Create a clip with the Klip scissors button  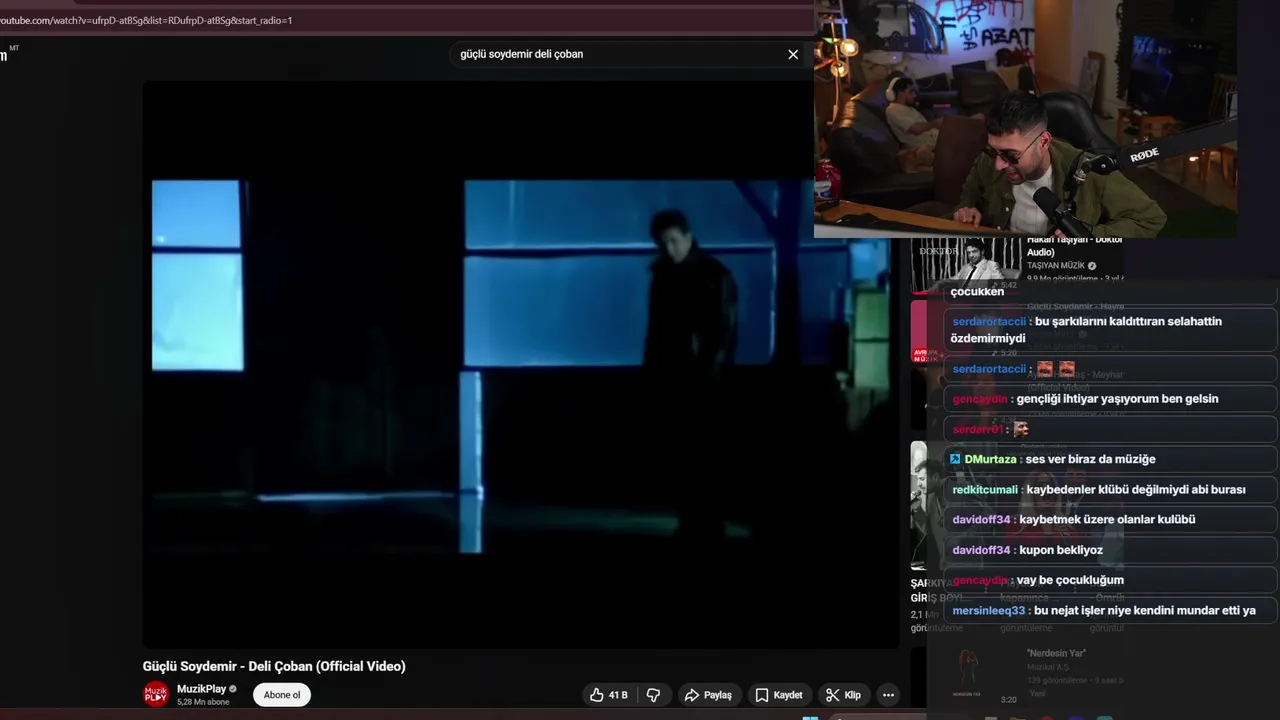pyautogui.click(x=843, y=695)
